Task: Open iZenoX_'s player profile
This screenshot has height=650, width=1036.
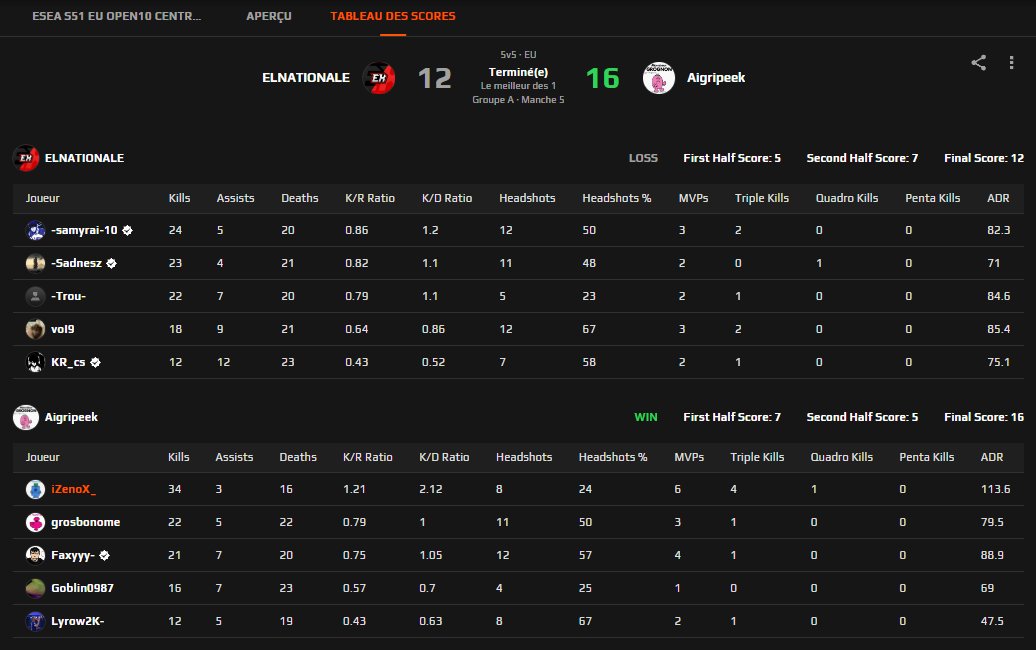Action: pos(75,489)
